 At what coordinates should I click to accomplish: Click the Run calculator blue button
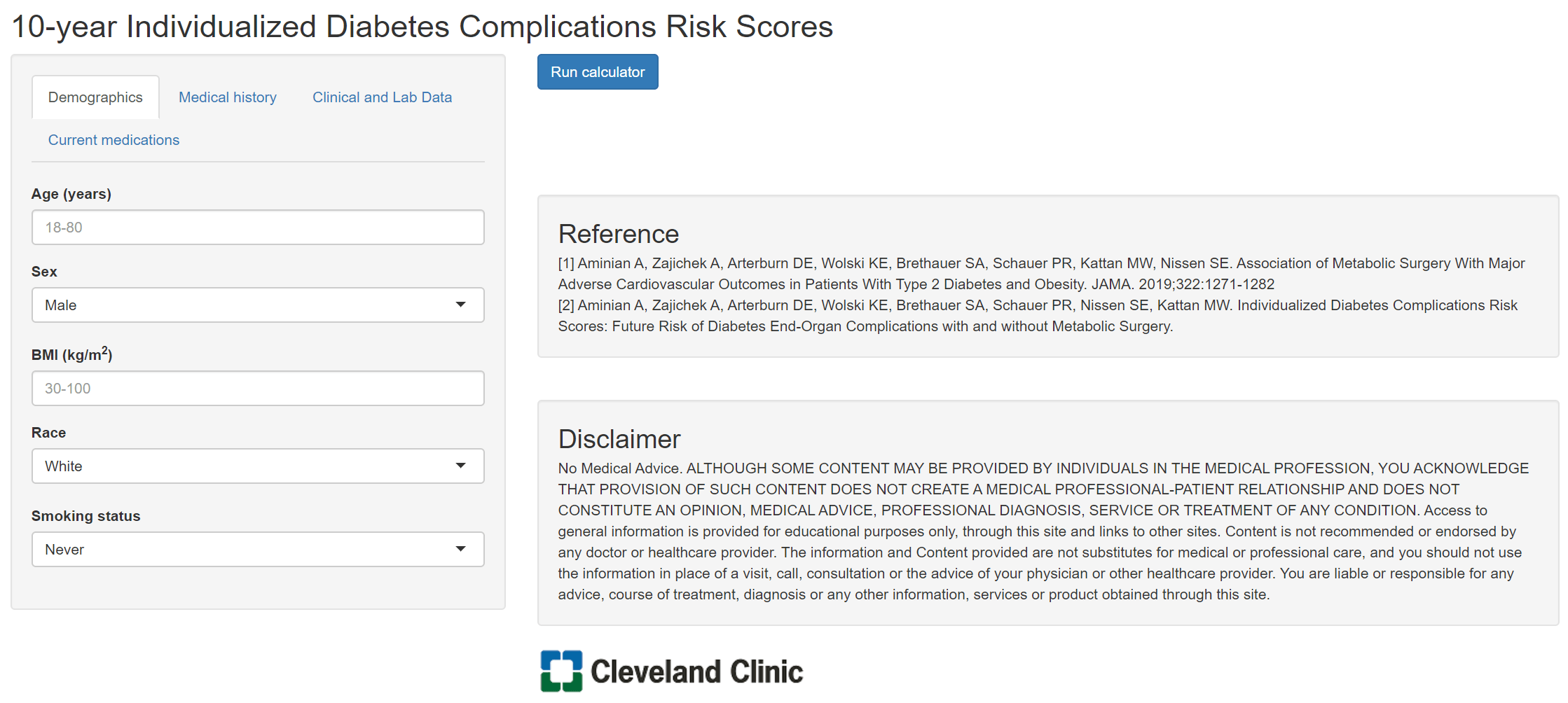[x=597, y=71]
